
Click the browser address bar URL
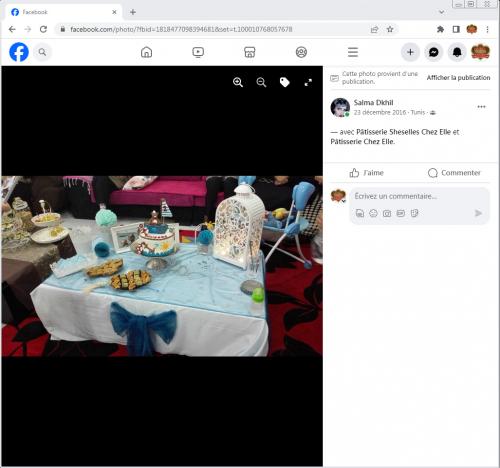(181, 29)
